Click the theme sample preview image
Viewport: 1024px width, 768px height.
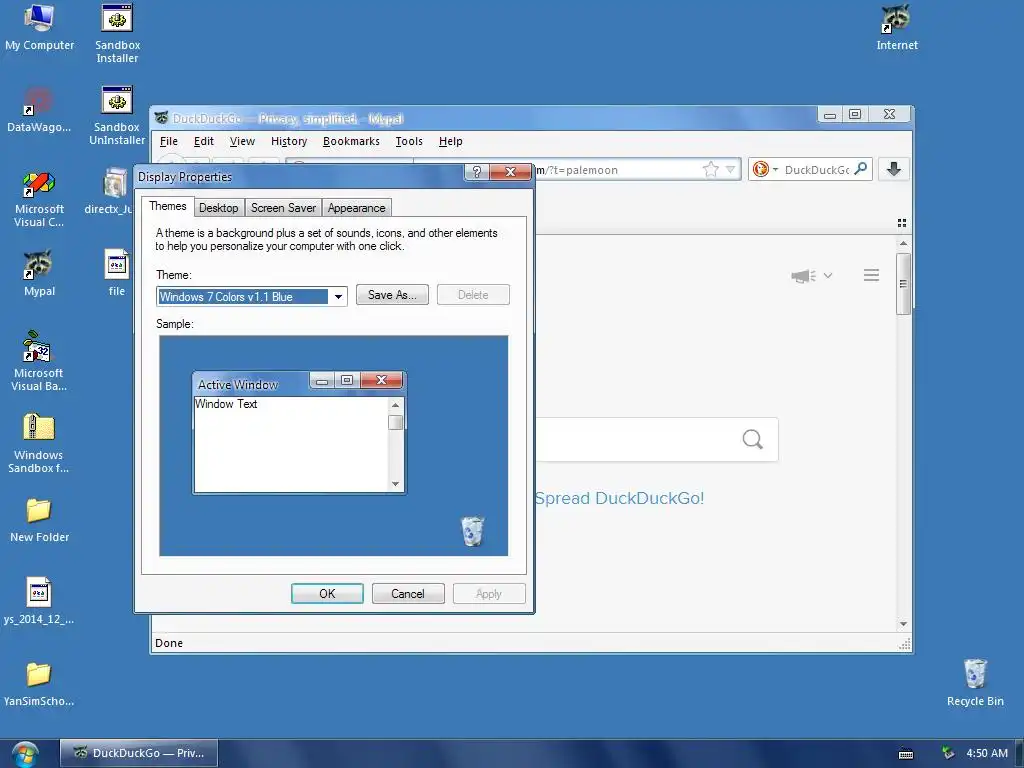coord(334,445)
